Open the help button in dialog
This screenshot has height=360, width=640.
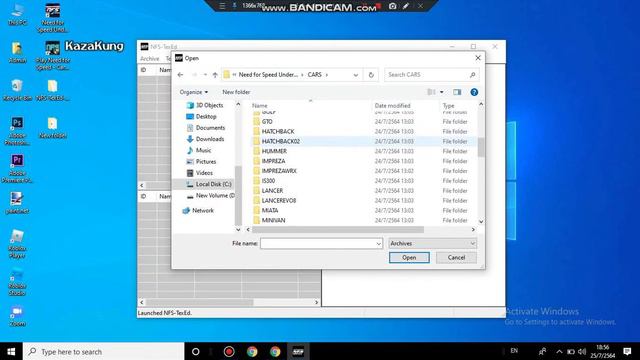(474, 92)
